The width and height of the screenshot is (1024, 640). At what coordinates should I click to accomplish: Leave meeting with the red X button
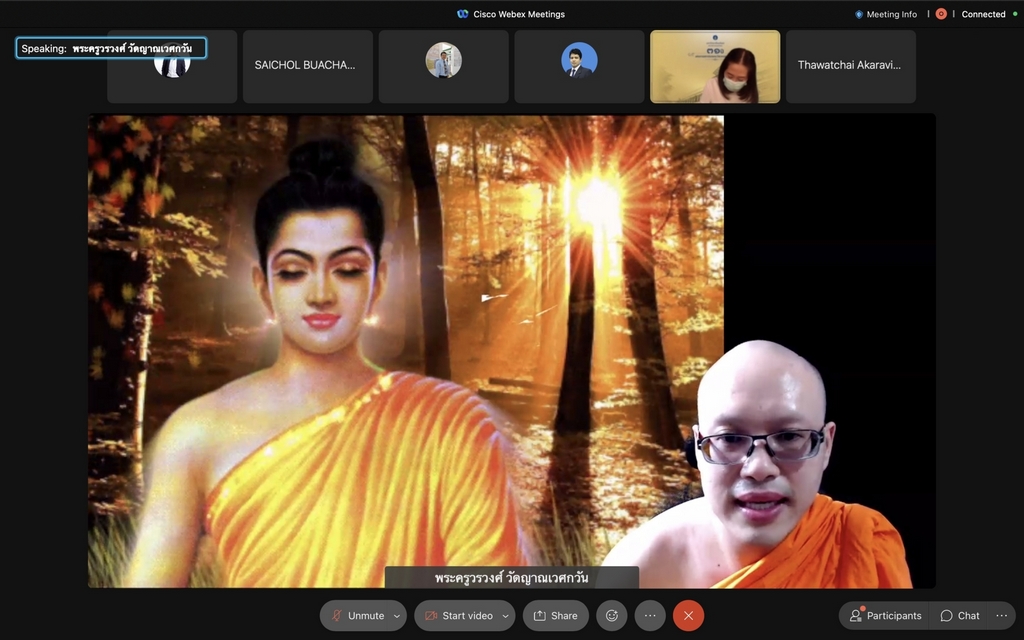pos(688,616)
